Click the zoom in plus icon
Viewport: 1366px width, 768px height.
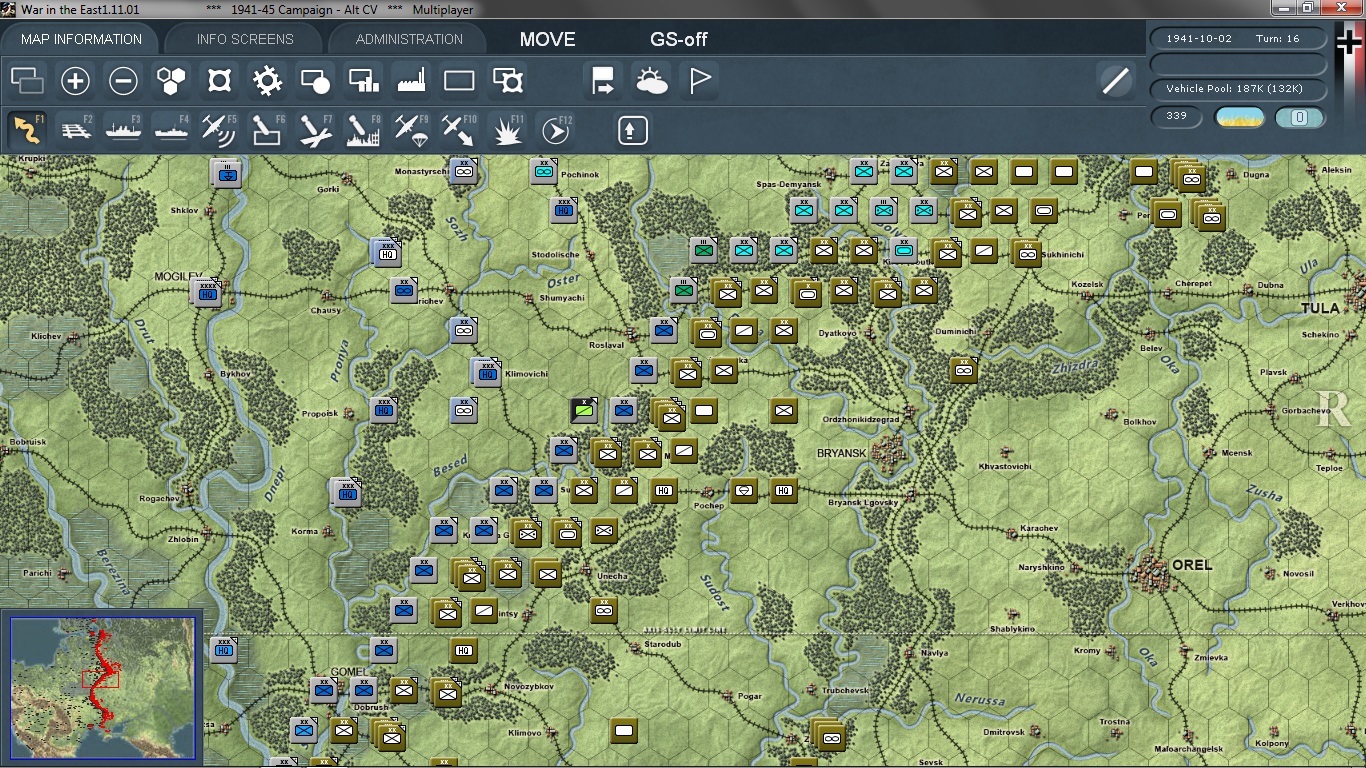coord(76,81)
